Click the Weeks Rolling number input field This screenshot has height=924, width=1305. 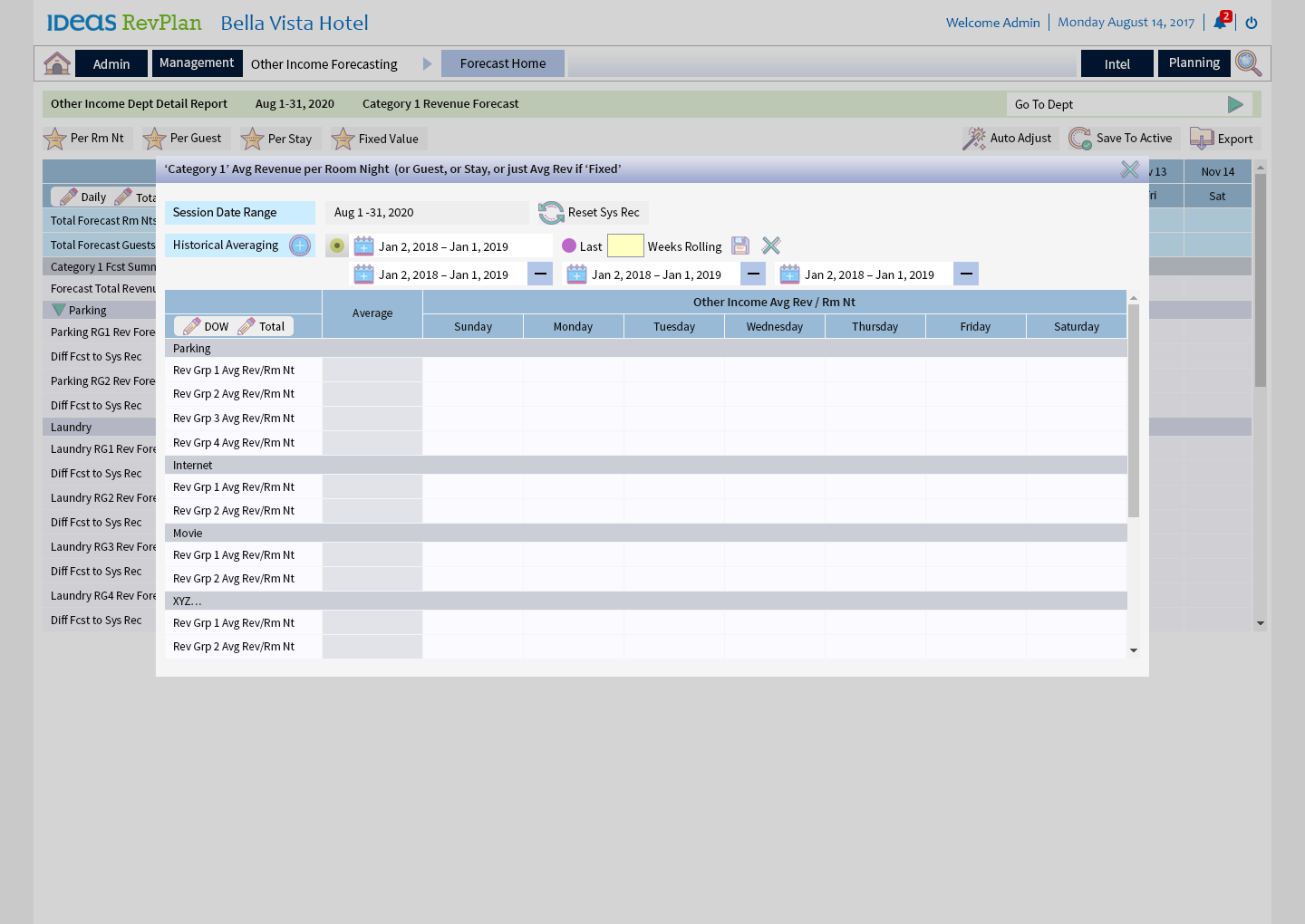(x=625, y=245)
